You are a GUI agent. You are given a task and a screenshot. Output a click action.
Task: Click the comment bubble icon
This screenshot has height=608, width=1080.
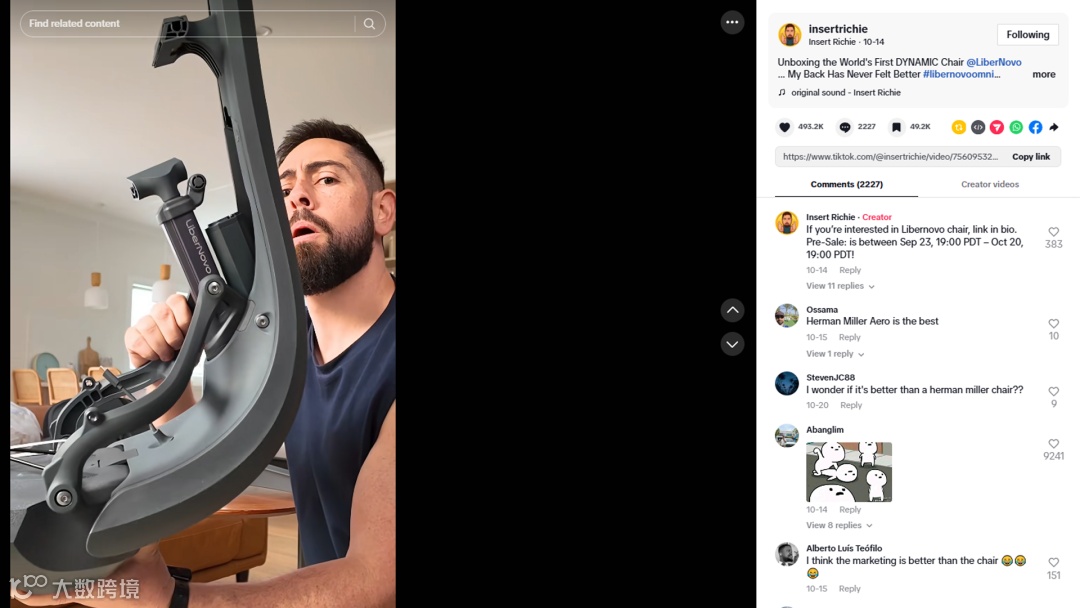[x=844, y=127]
